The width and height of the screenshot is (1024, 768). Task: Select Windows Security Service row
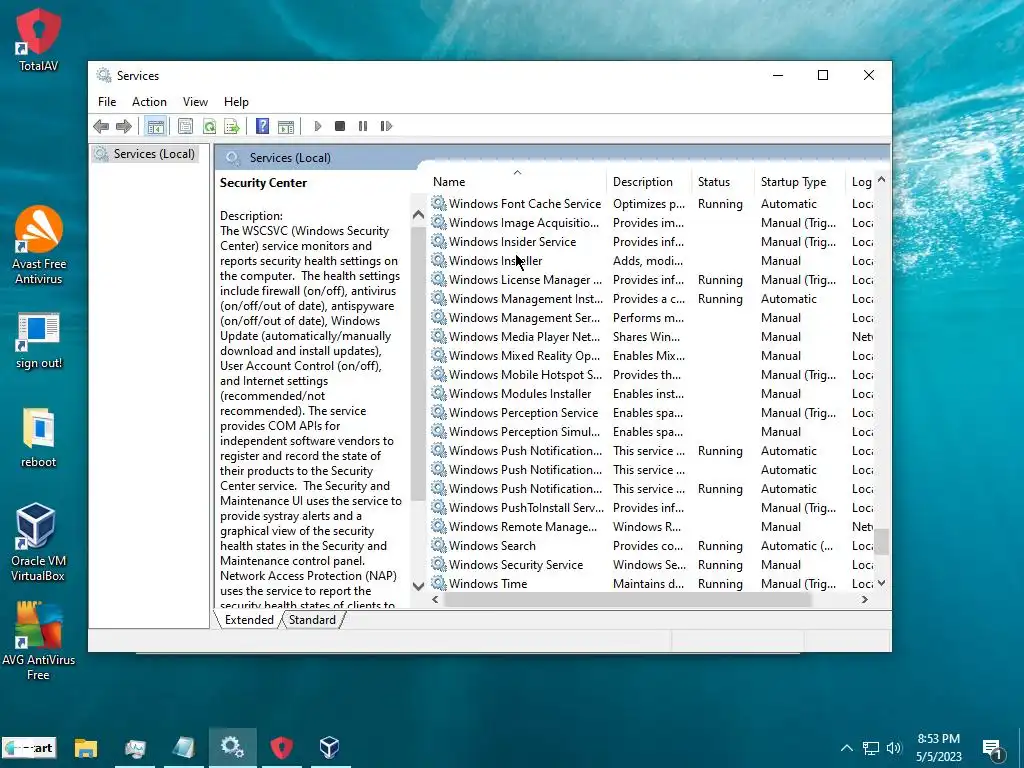click(652, 565)
